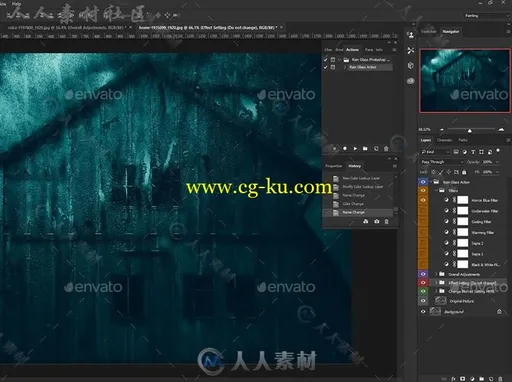Open the Layers panel options menu
Viewport: 512px width, 382px height.
tap(508, 140)
